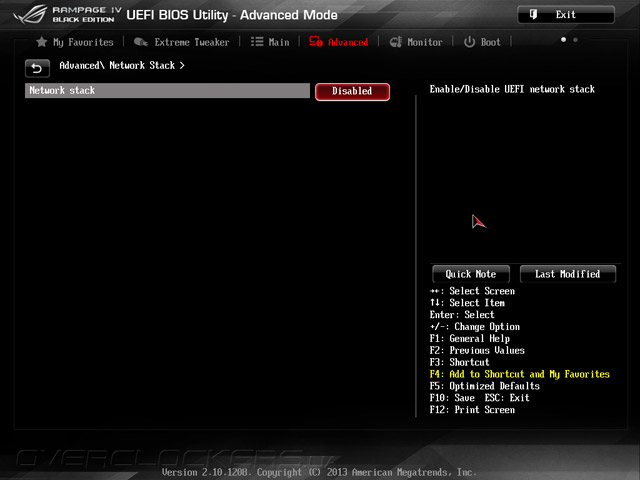Click the F4: Add to Shortcut hint

pos(519,374)
